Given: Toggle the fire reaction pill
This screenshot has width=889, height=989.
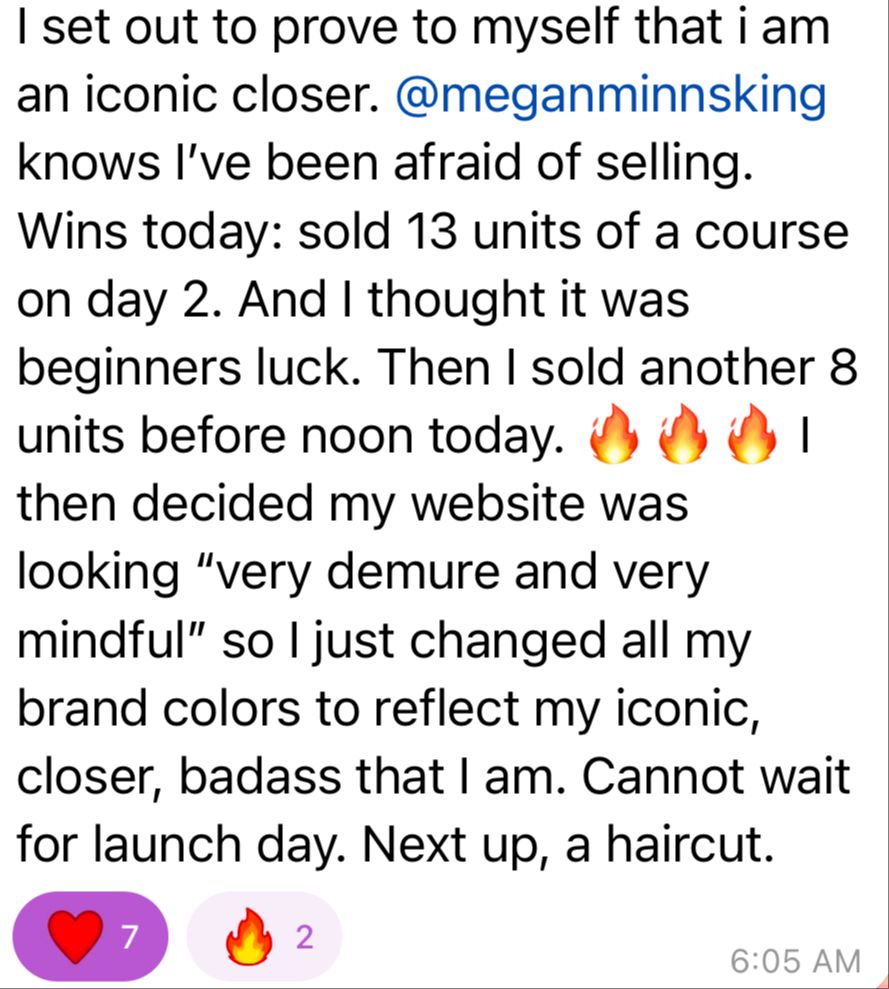Looking at the screenshot, I should pos(264,936).
